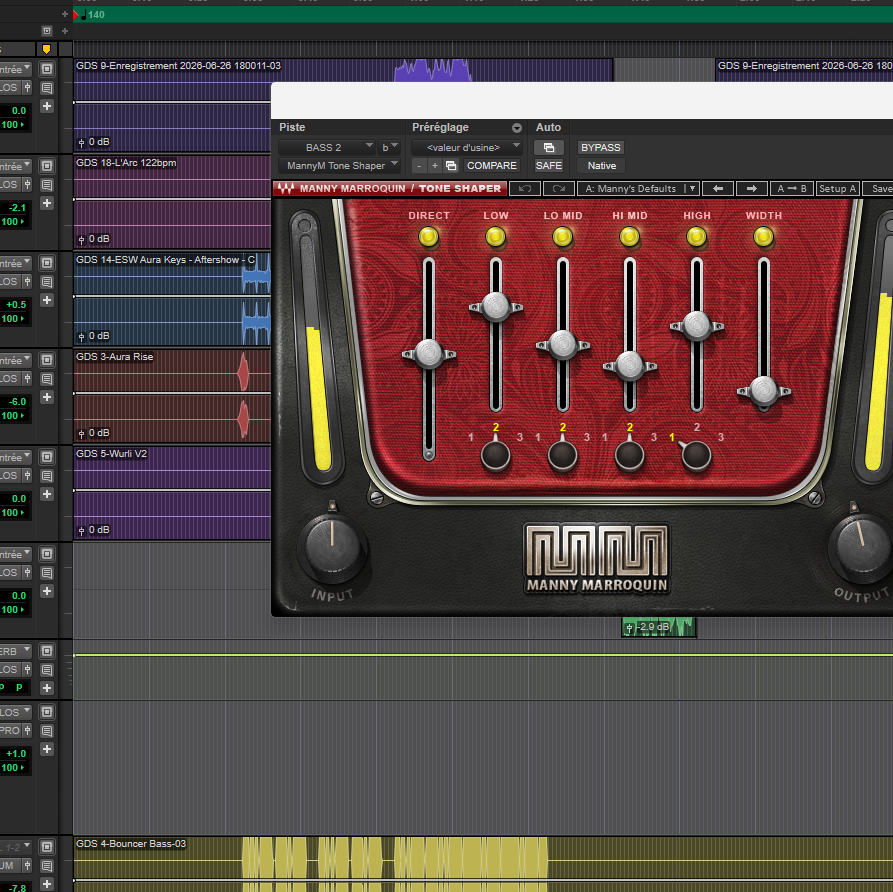Open the A: Manny's Defaults preset menu
Viewport: 893px width, 892px height.
[x=638, y=189]
